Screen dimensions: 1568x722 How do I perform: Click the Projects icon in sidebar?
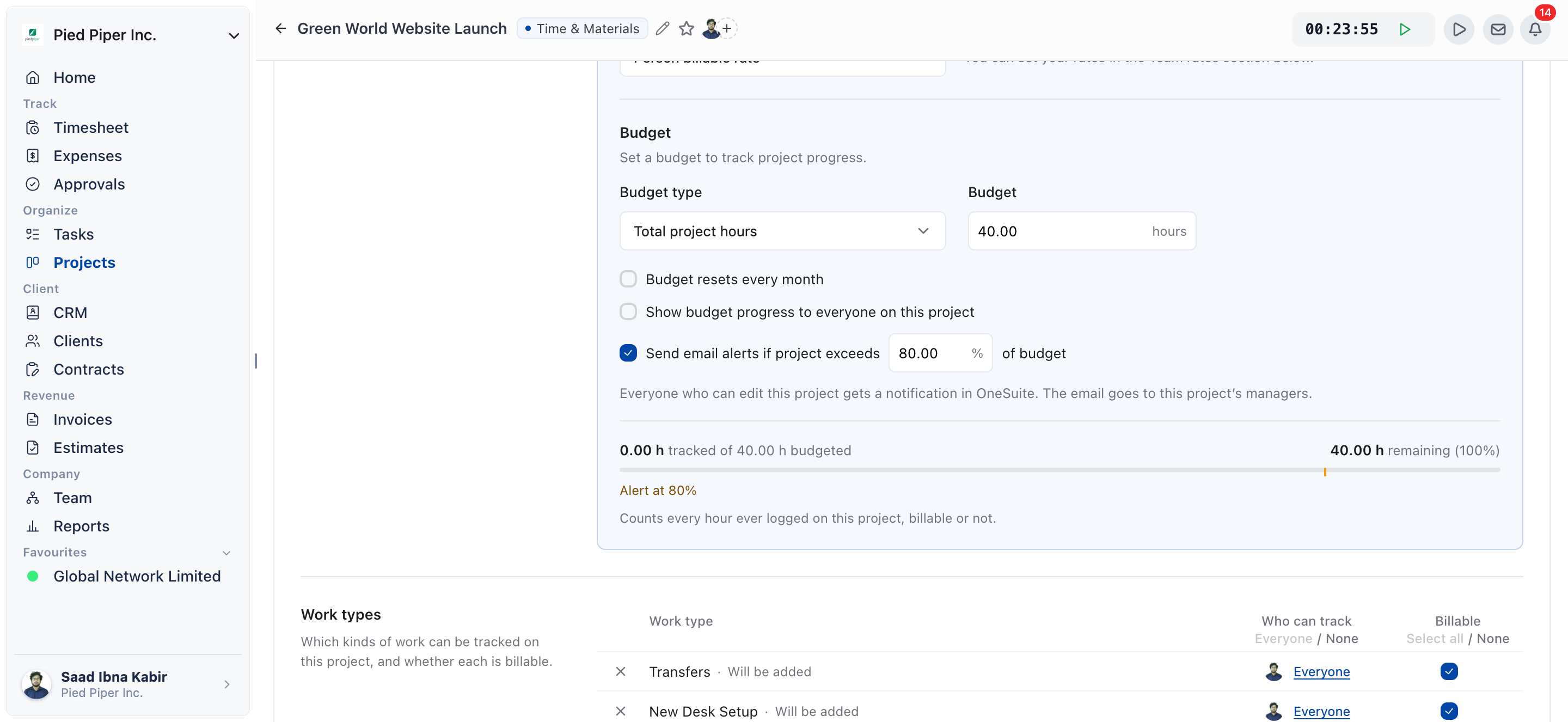click(32, 262)
